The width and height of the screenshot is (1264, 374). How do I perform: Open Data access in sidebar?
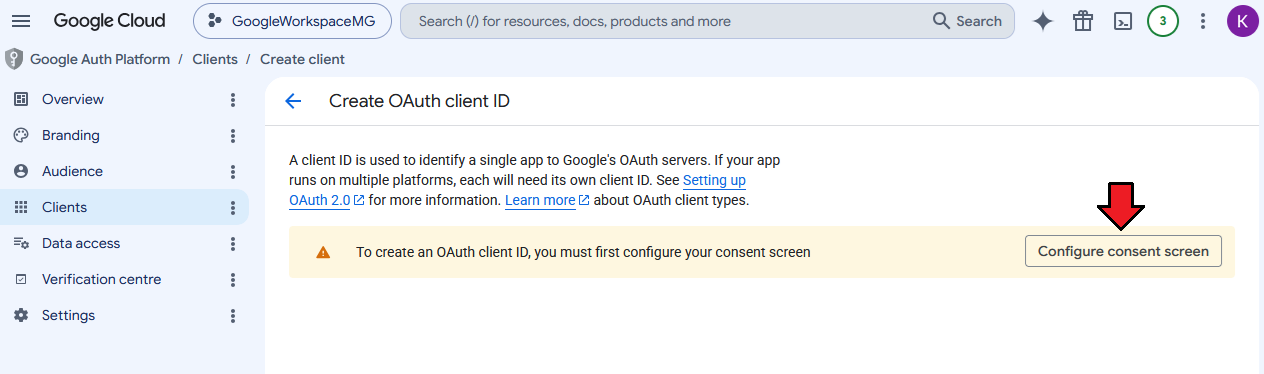pyautogui.click(x=124, y=243)
